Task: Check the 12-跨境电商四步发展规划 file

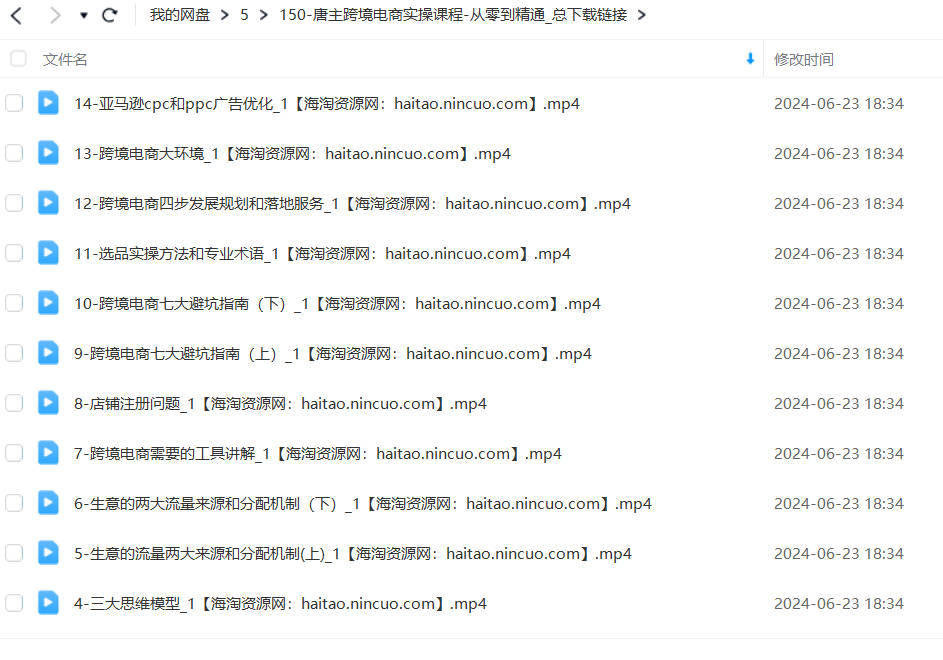Action: pos(14,203)
